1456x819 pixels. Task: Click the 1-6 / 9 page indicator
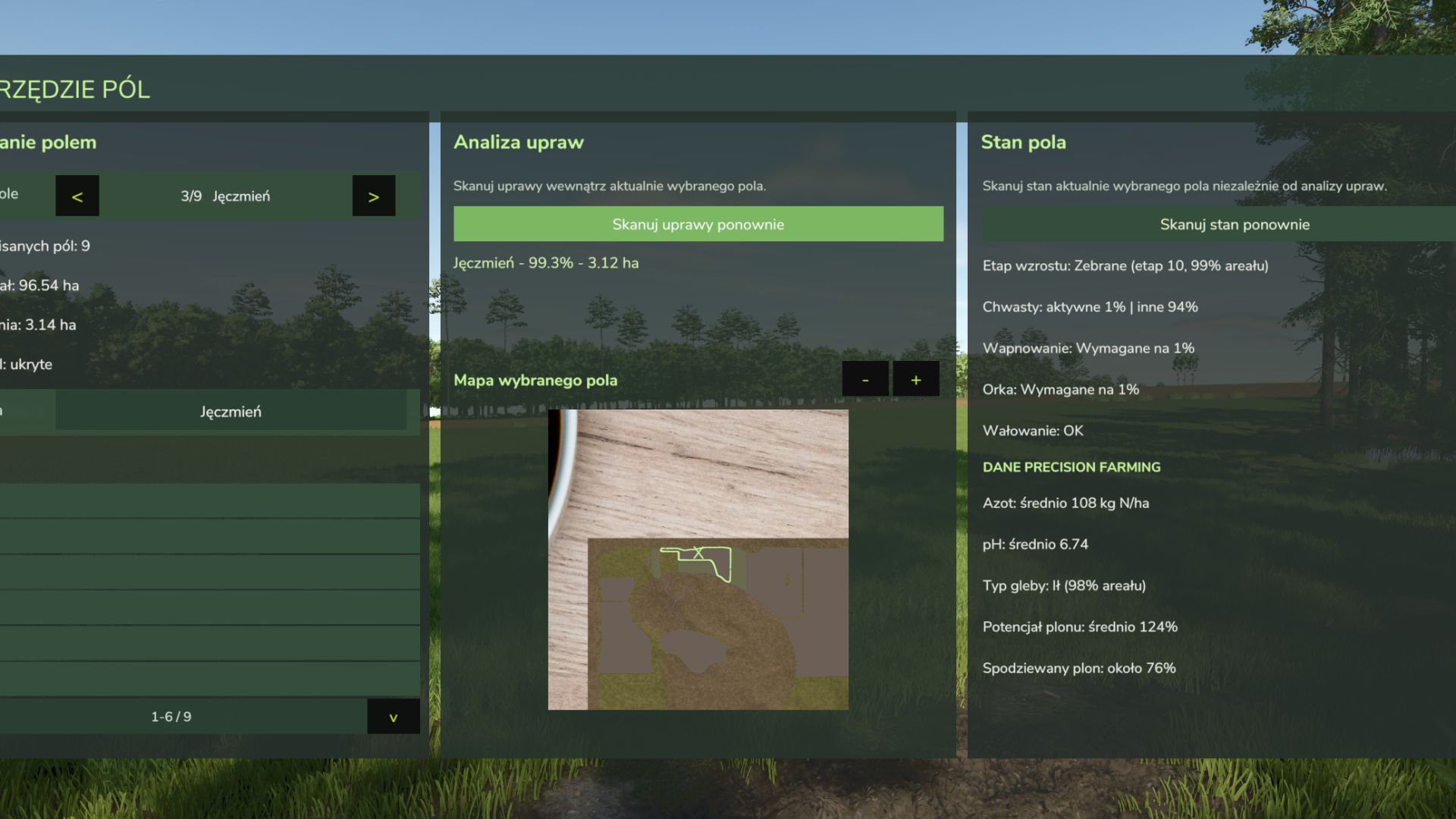pos(171,717)
